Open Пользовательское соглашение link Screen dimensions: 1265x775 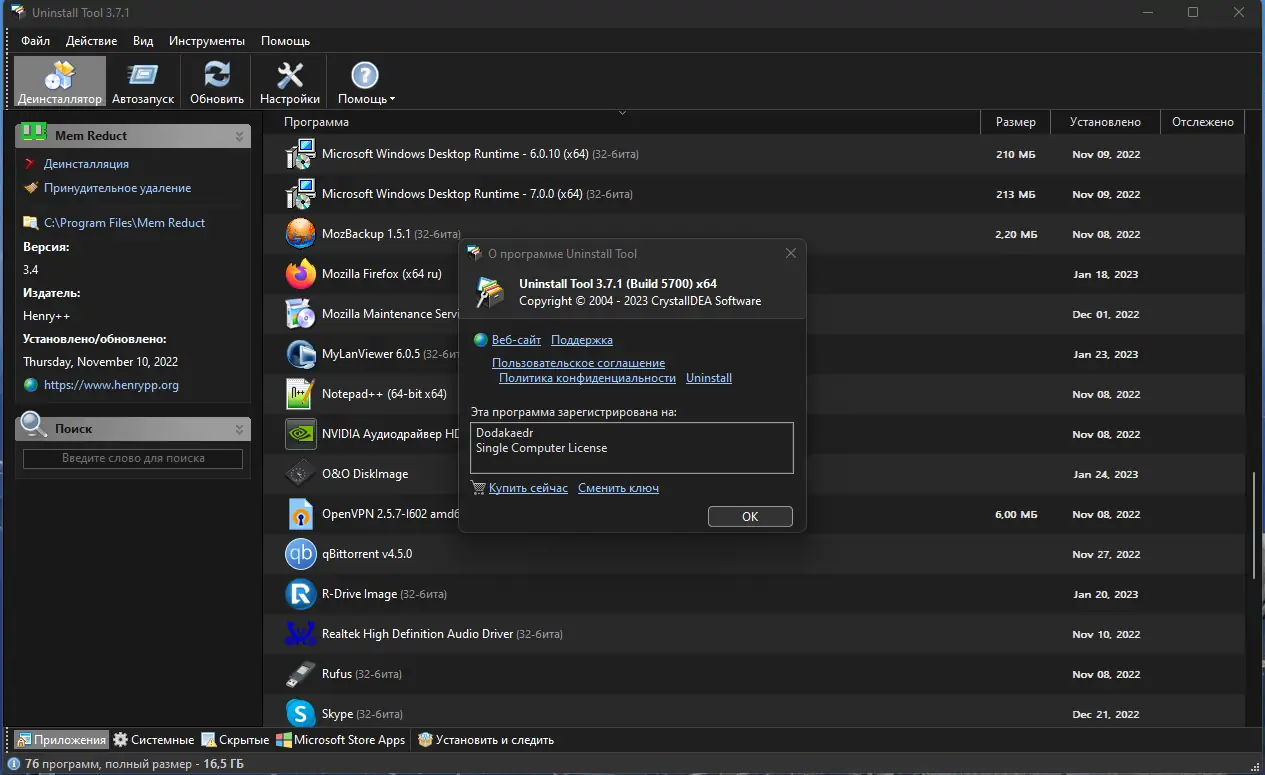[x=578, y=363]
